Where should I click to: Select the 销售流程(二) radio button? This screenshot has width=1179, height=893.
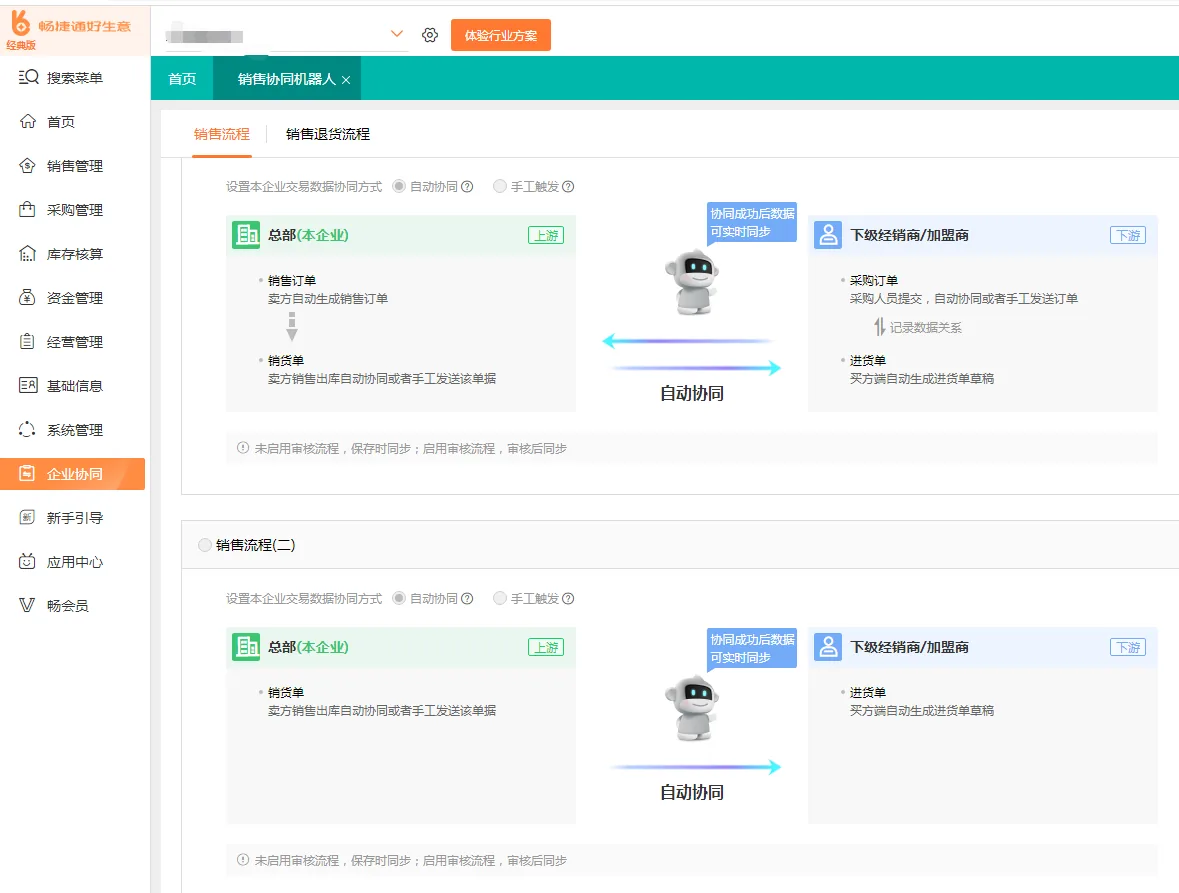coord(205,545)
